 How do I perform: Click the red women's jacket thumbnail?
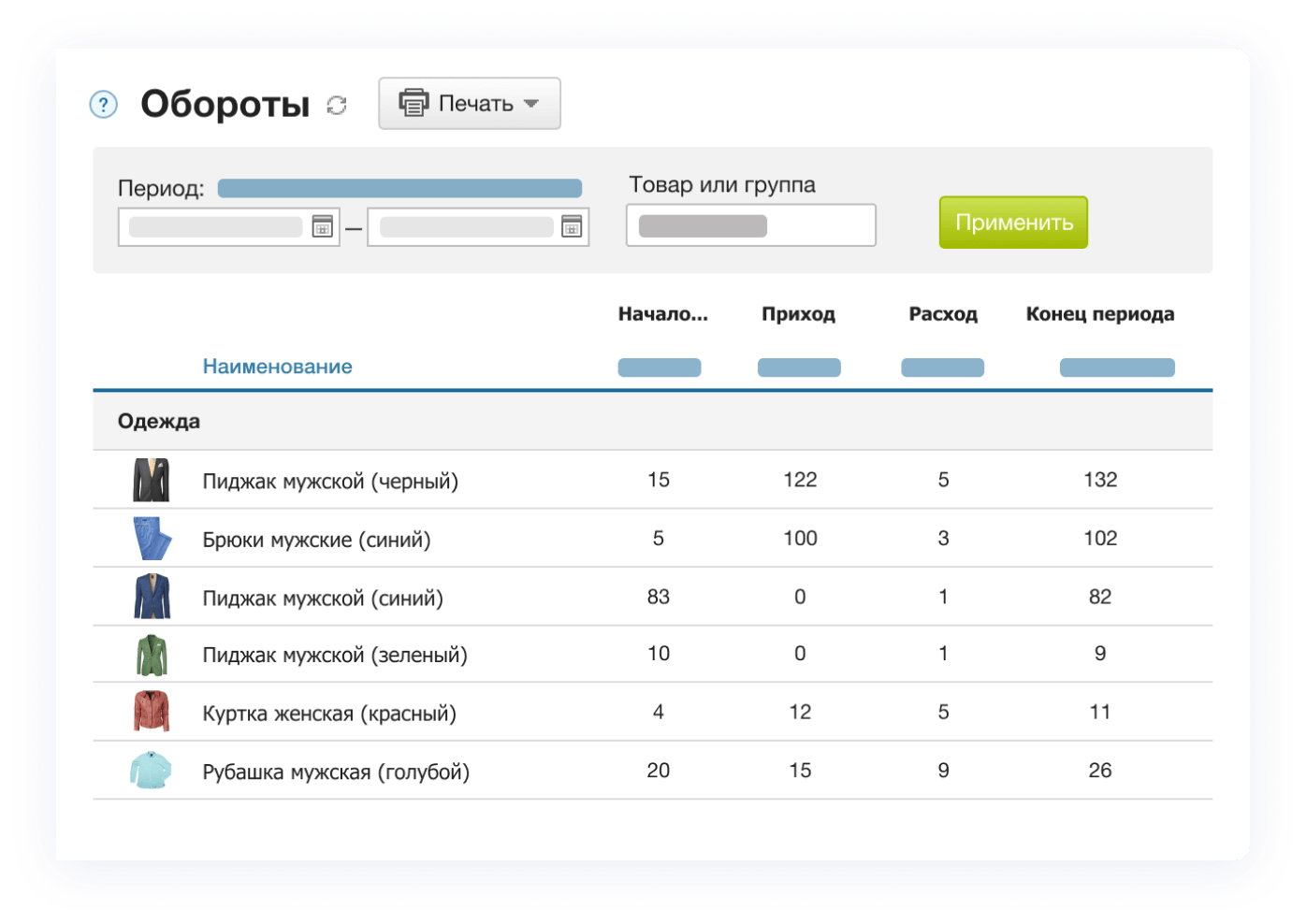coord(151,713)
